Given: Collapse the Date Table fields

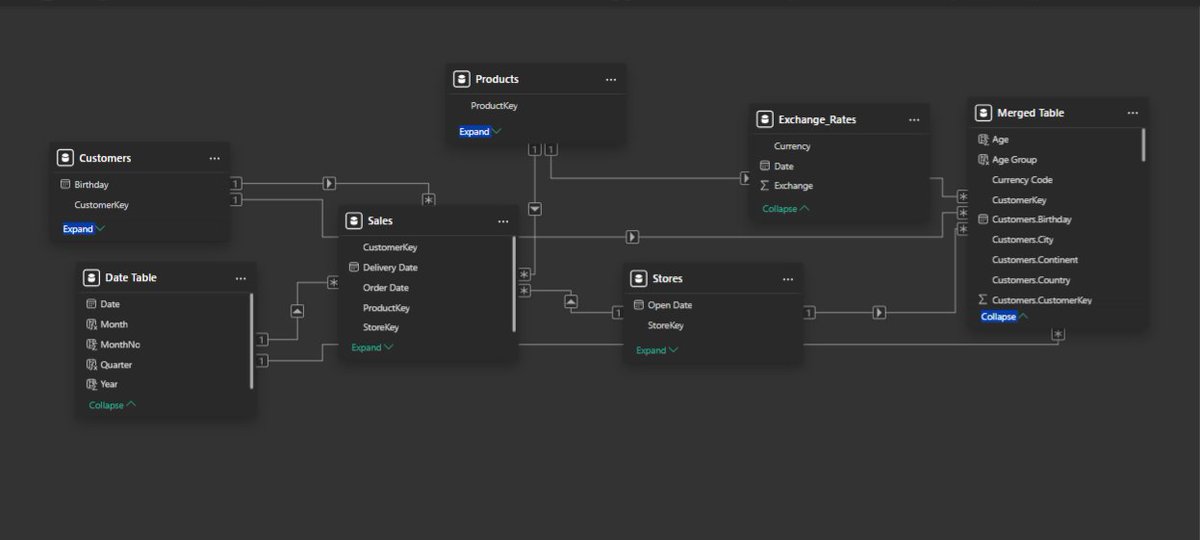Looking at the screenshot, I should click(x=112, y=405).
